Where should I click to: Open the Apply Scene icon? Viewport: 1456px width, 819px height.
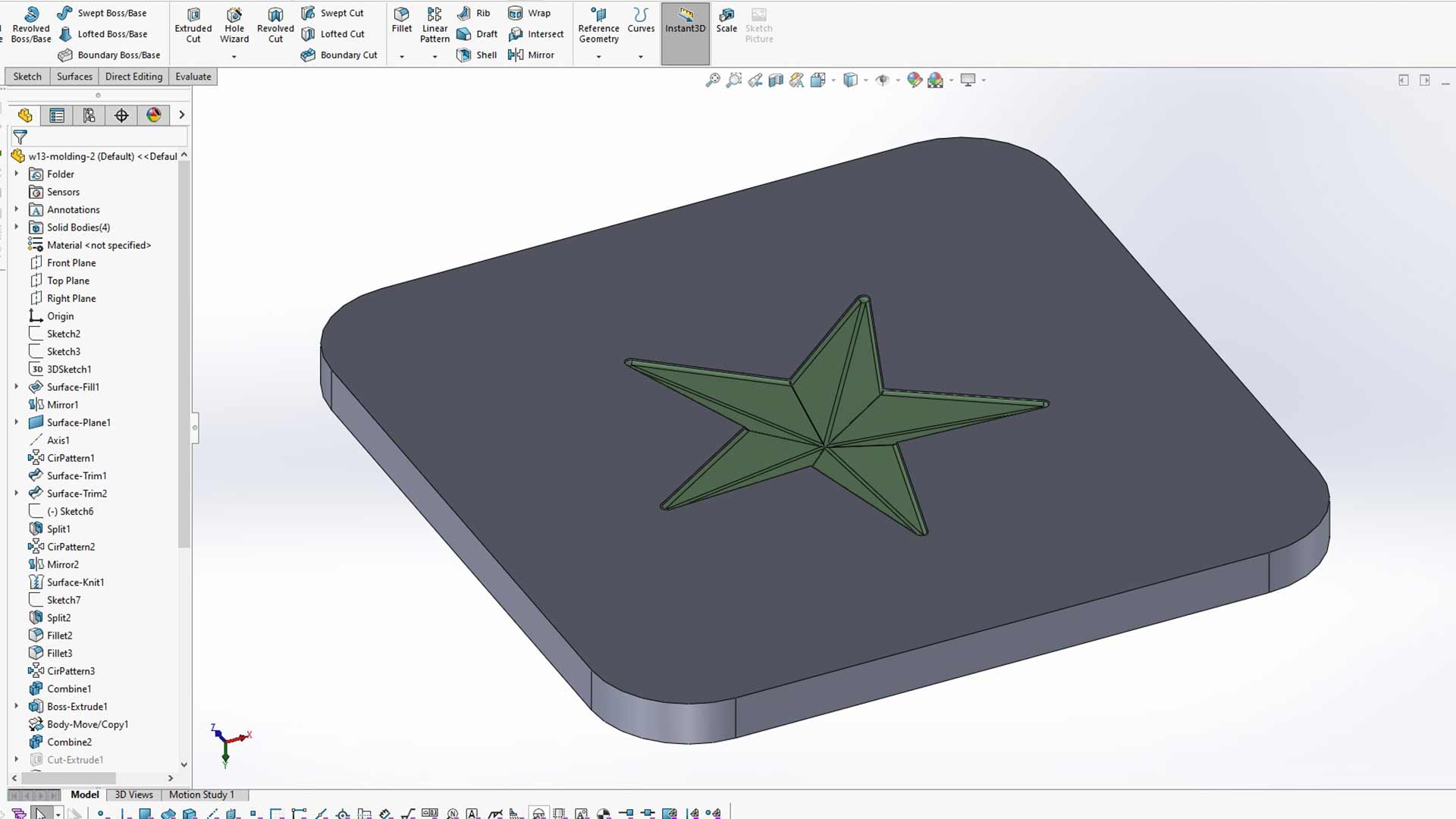936,80
